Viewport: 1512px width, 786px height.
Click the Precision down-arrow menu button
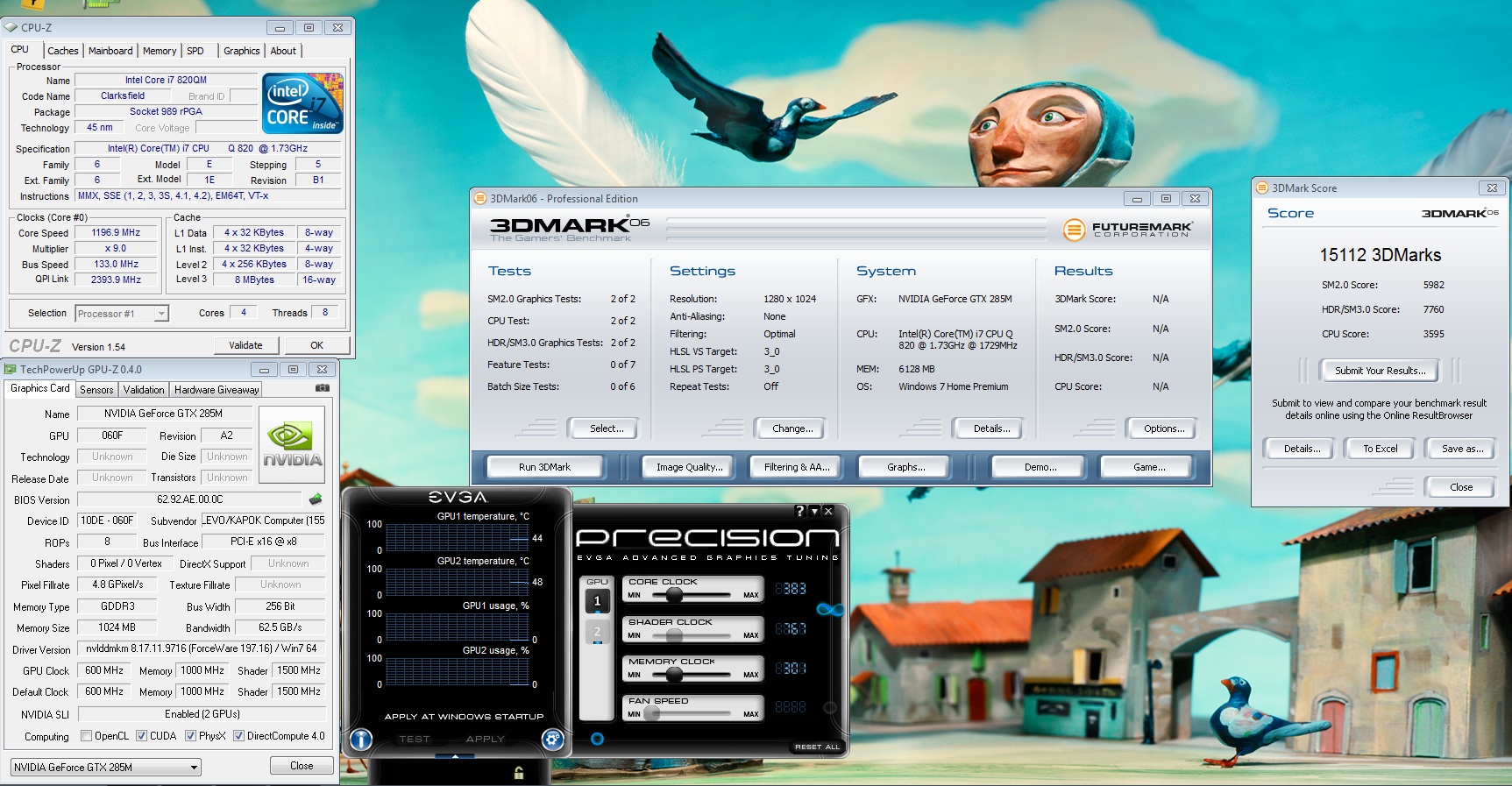point(814,511)
